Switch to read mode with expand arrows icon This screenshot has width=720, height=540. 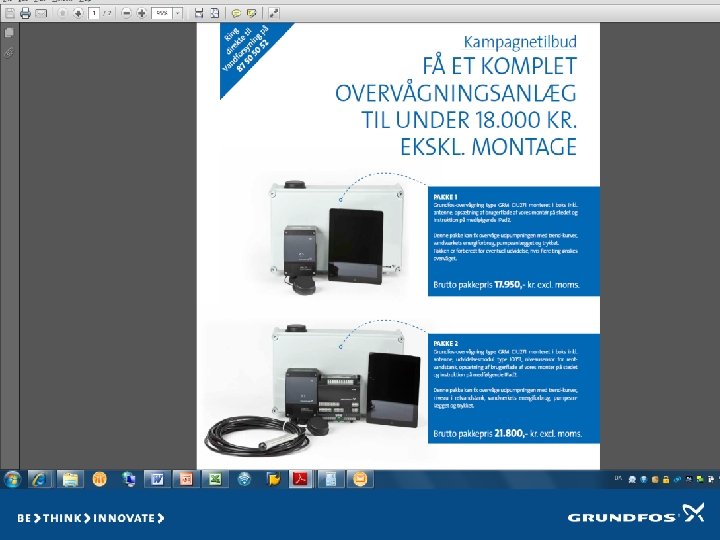274,13
